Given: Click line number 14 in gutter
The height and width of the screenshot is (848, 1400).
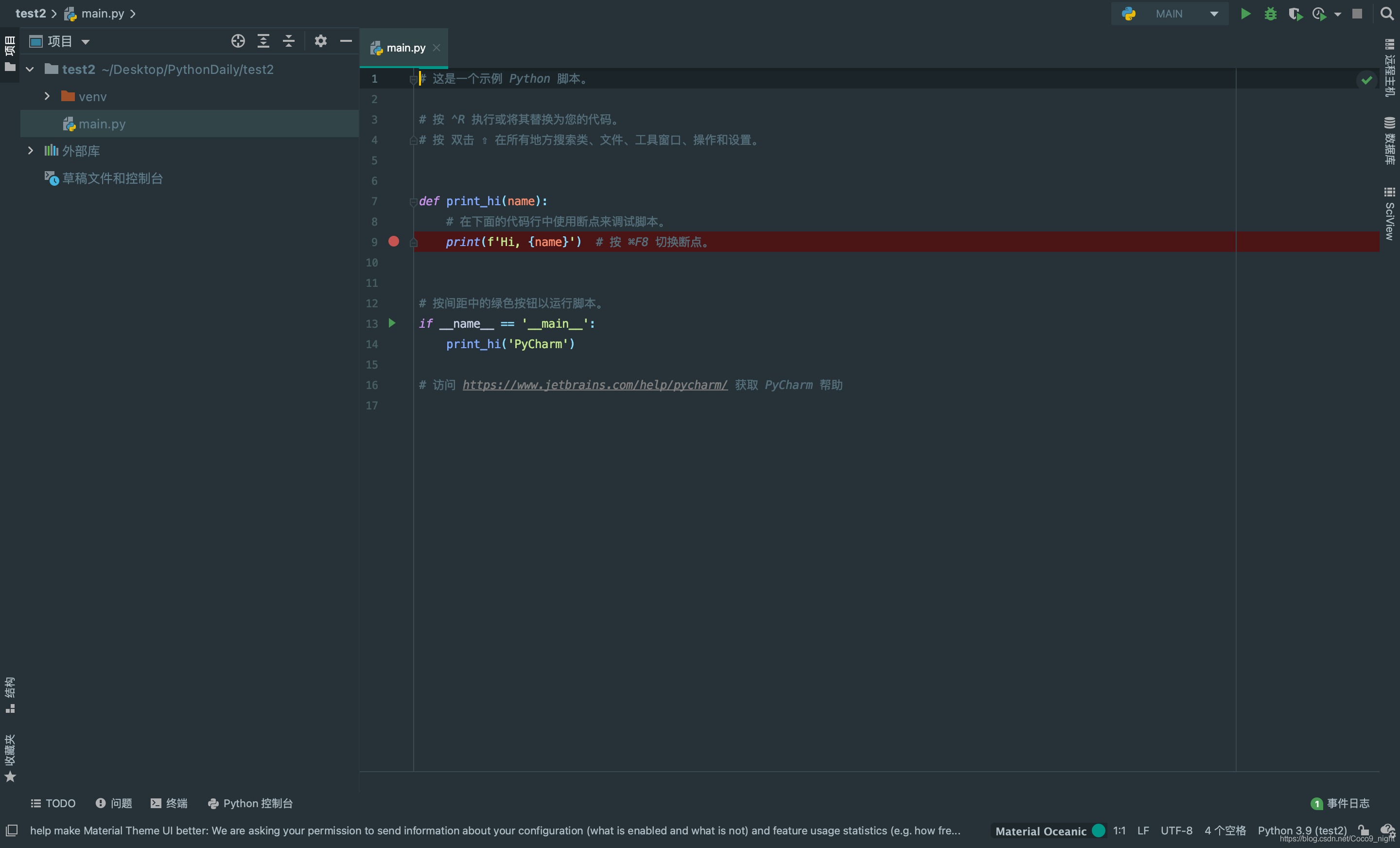Looking at the screenshot, I should (x=371, y=344).
